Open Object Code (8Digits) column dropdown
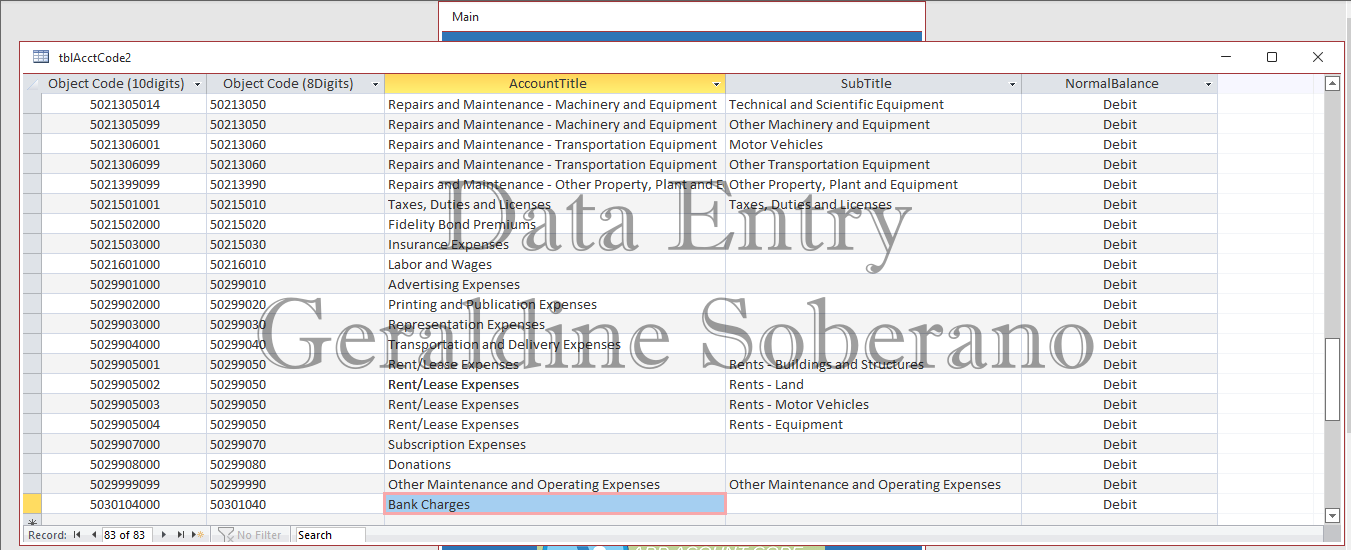Image resolution: width=1351 pixels, height=550 pixels. (376, 84)
